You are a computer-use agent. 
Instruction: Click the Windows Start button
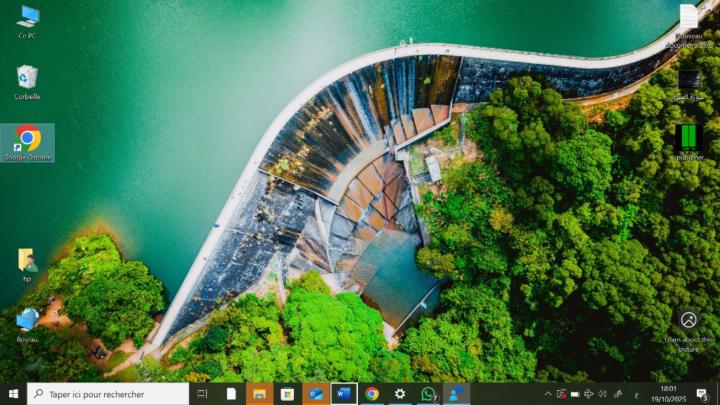13,394
